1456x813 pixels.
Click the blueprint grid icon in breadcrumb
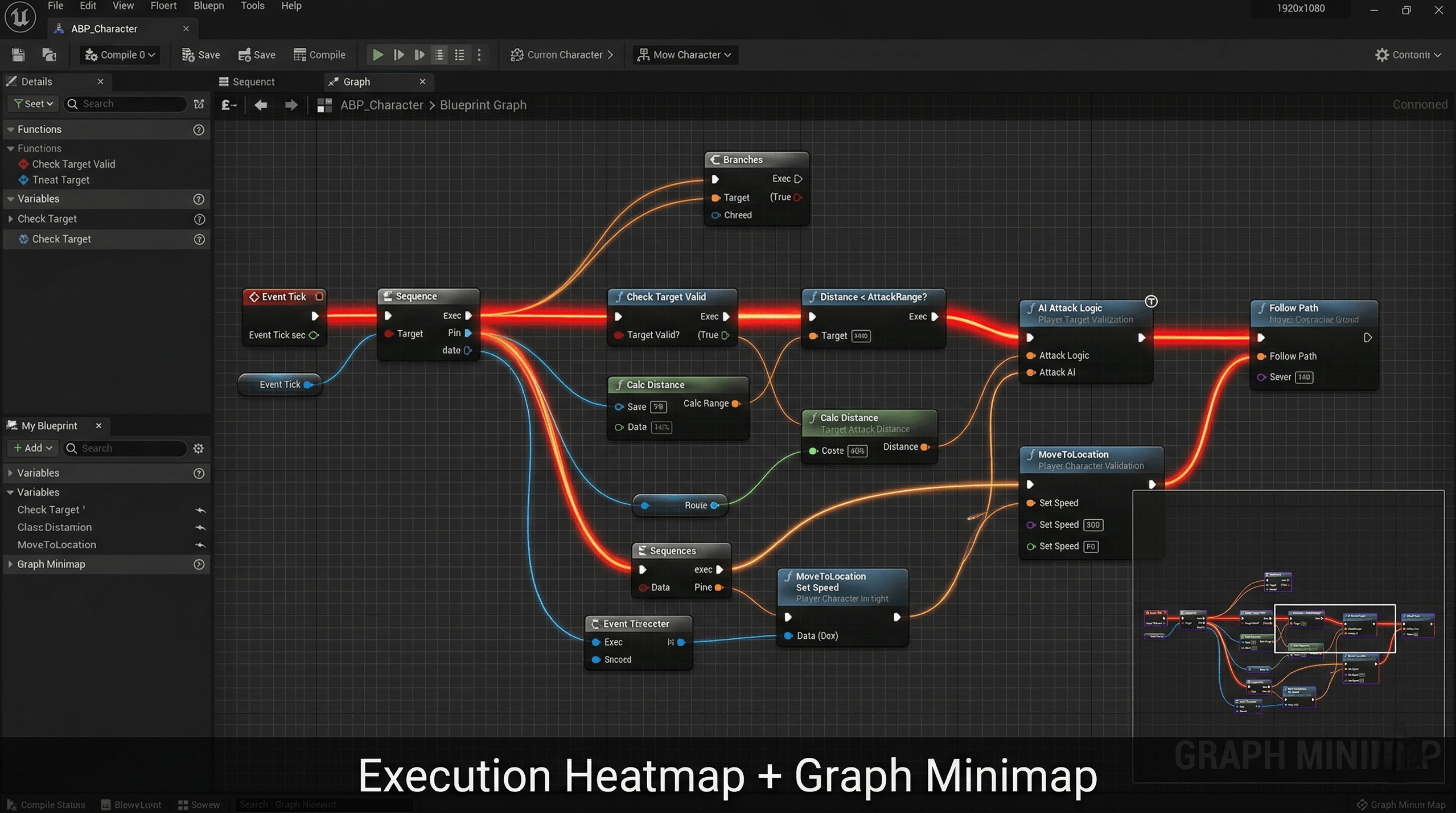[324, 105]
